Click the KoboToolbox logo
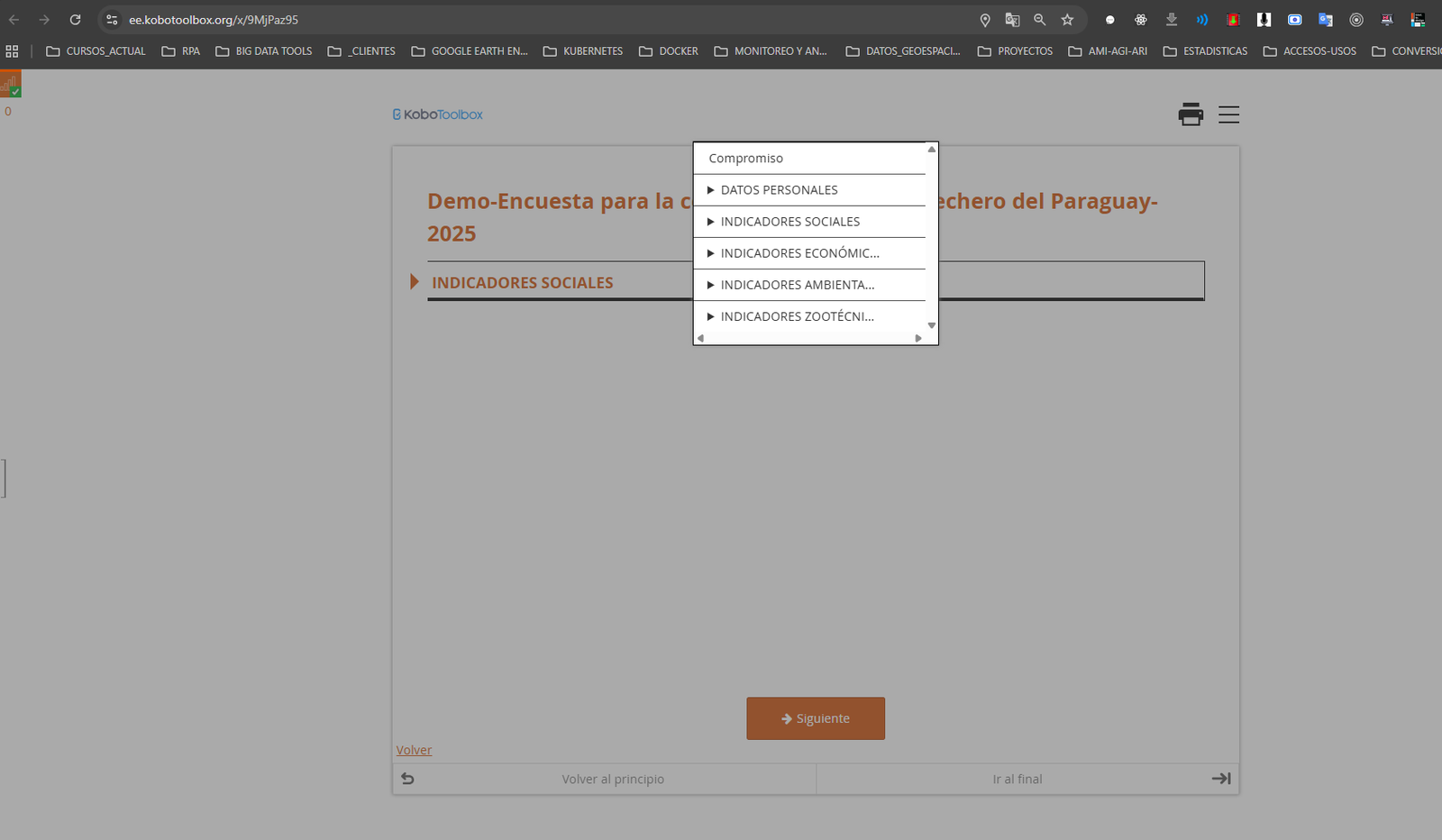The height and width of the screenshot is (840, 1442). pos(438,114)
